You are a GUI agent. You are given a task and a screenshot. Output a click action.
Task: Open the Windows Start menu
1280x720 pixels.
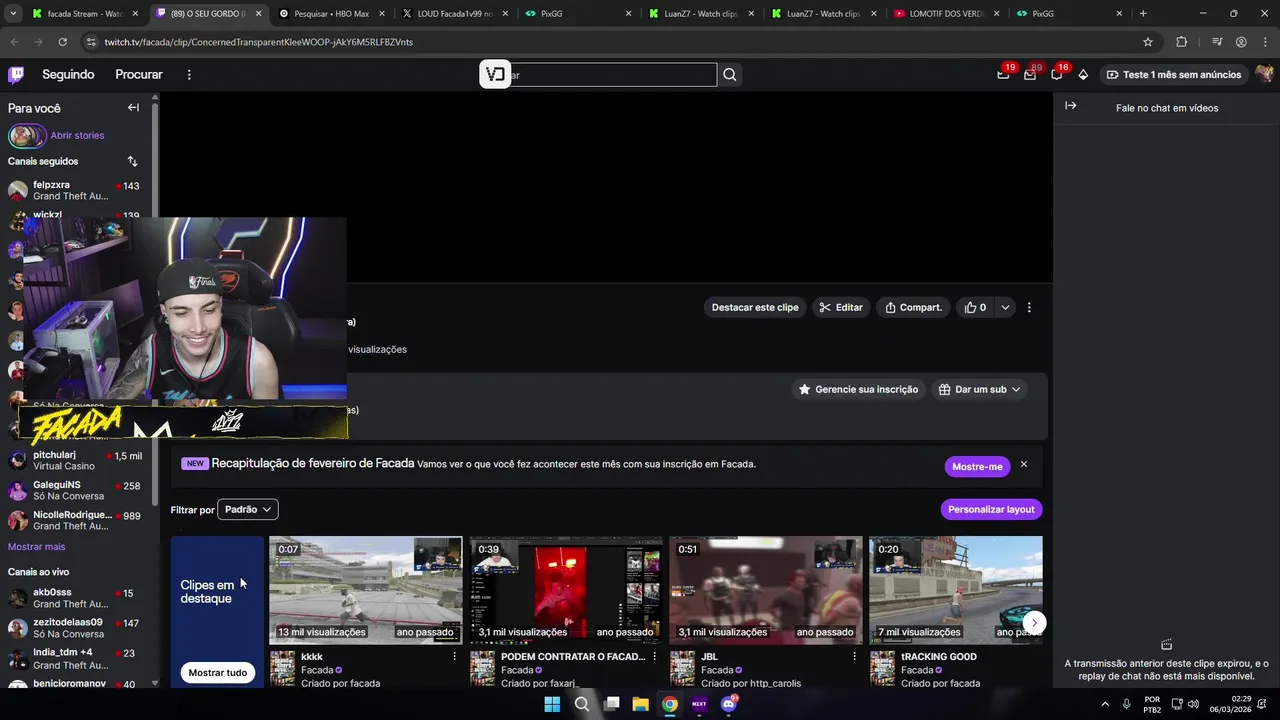pos(552,704)
